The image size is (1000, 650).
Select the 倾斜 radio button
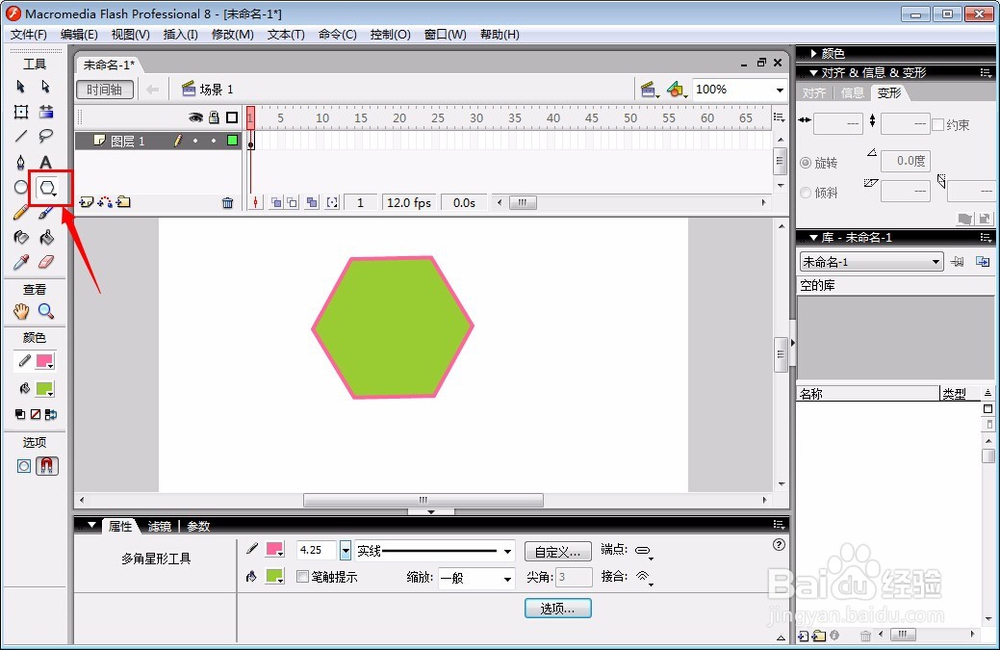(x=805, y=192)
